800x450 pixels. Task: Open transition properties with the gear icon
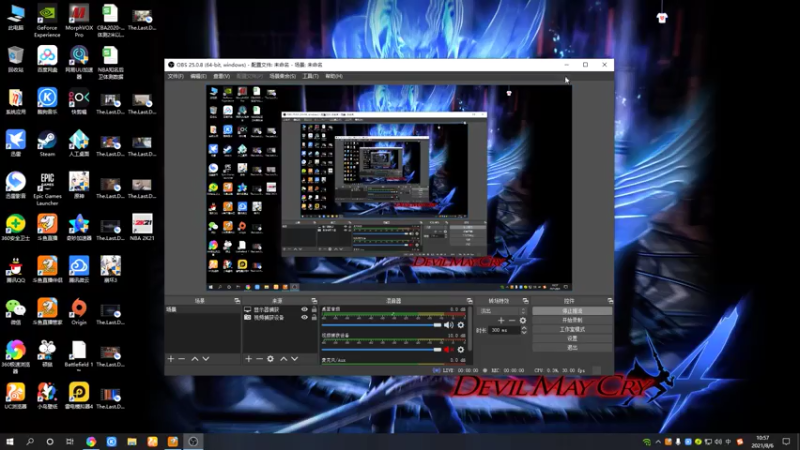coord(522,320)
